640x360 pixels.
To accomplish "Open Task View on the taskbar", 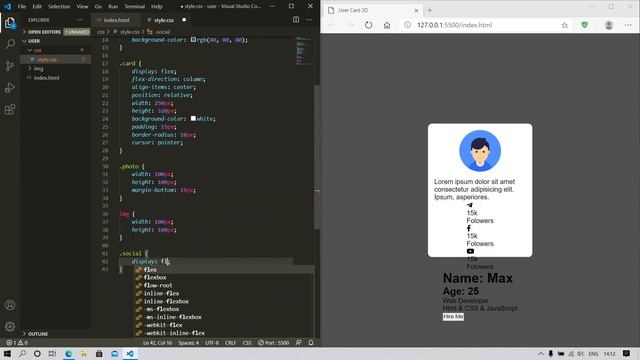I will click(x=52, y=353).
